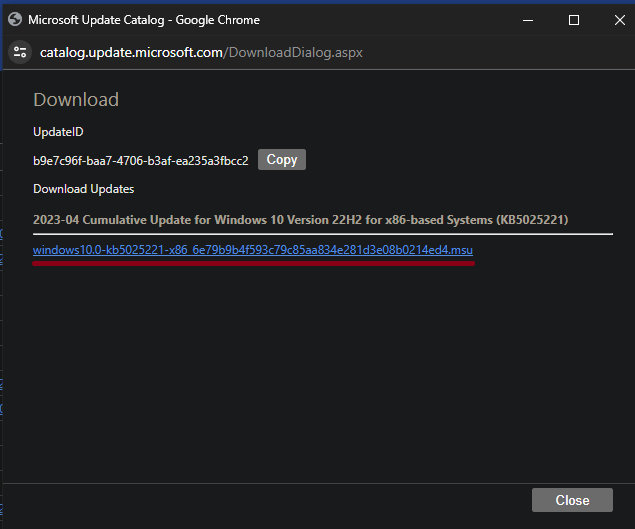Click the Download heading
The width and height of the screenshot is (635, 529).
pyautogui.click(x=76, y=100)
